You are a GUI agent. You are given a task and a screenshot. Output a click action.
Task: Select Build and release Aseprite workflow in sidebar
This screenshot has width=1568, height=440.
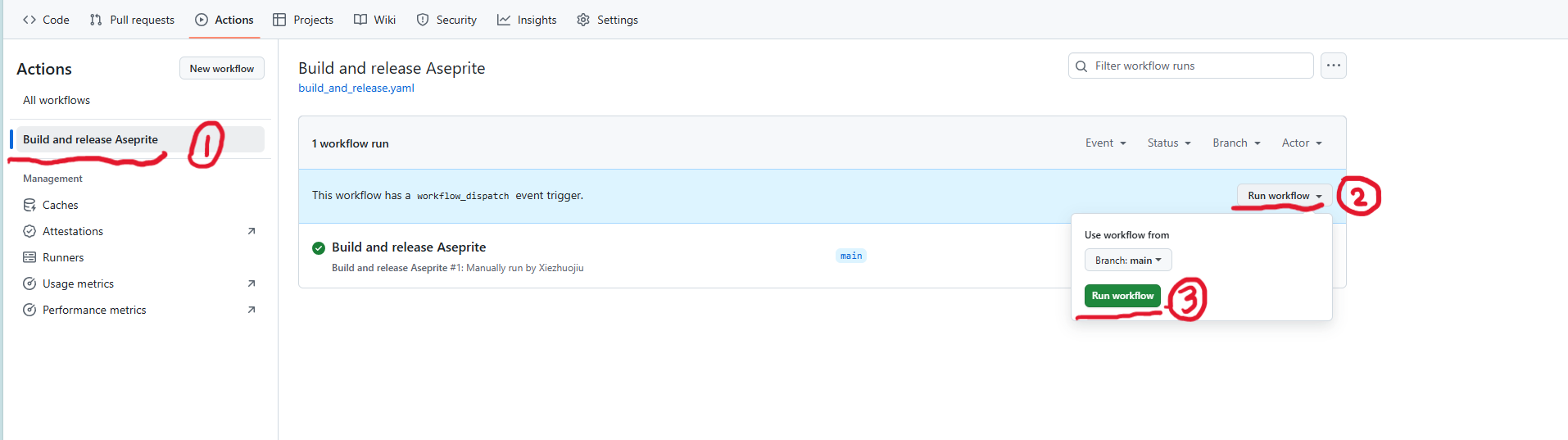coord(140,139)
